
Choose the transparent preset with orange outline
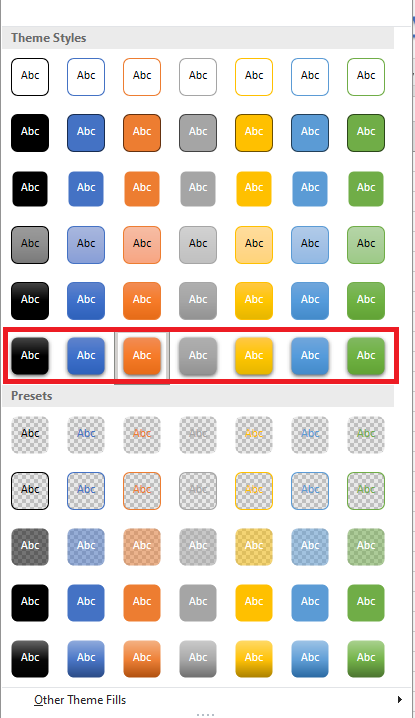(x=142, y=491)
